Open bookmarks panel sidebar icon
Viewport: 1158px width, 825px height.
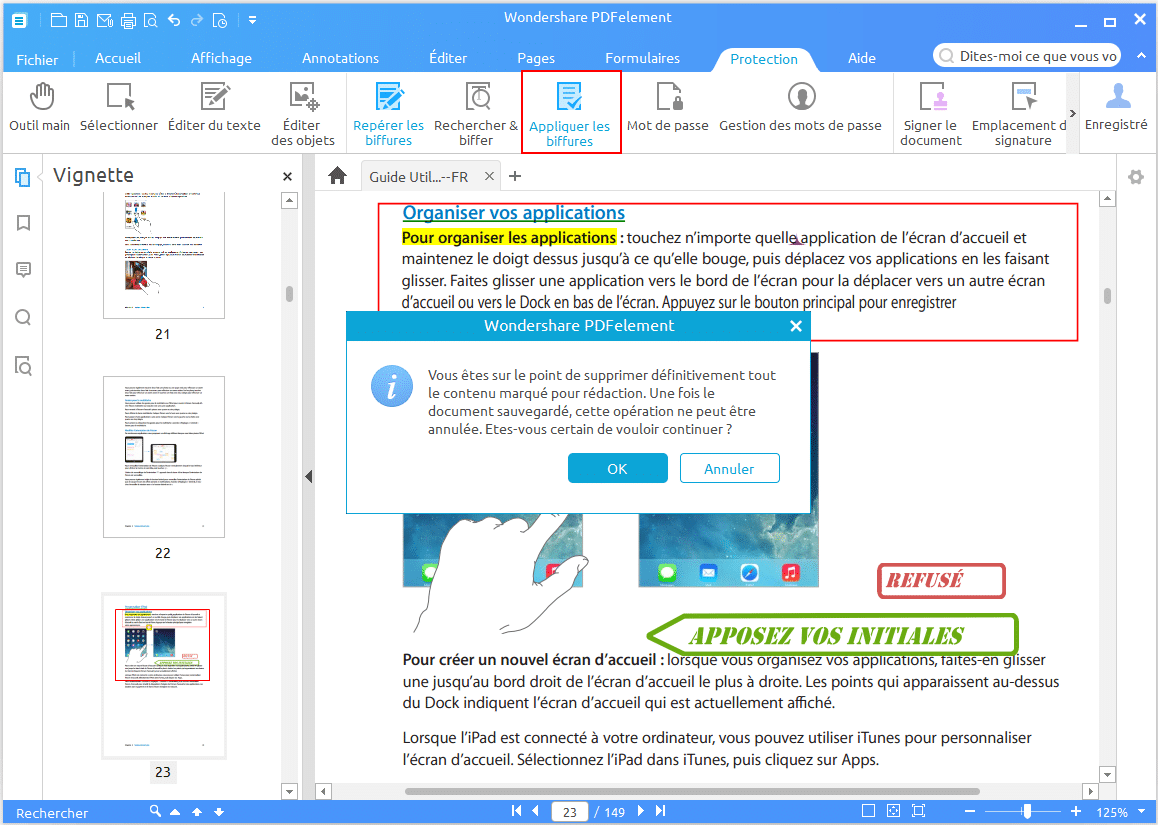click(23, 223)
